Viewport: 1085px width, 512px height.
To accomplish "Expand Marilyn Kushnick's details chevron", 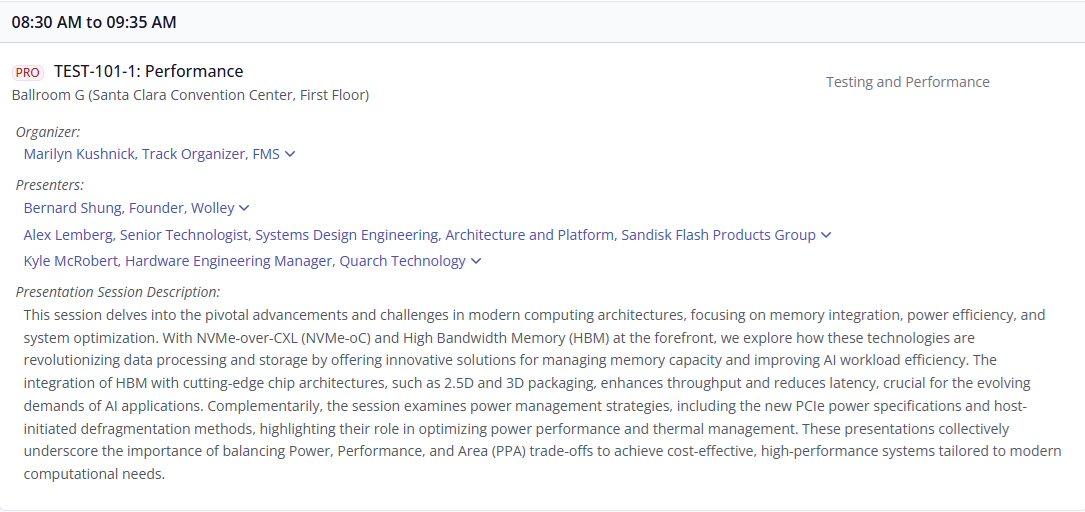I will coord(290,154).
